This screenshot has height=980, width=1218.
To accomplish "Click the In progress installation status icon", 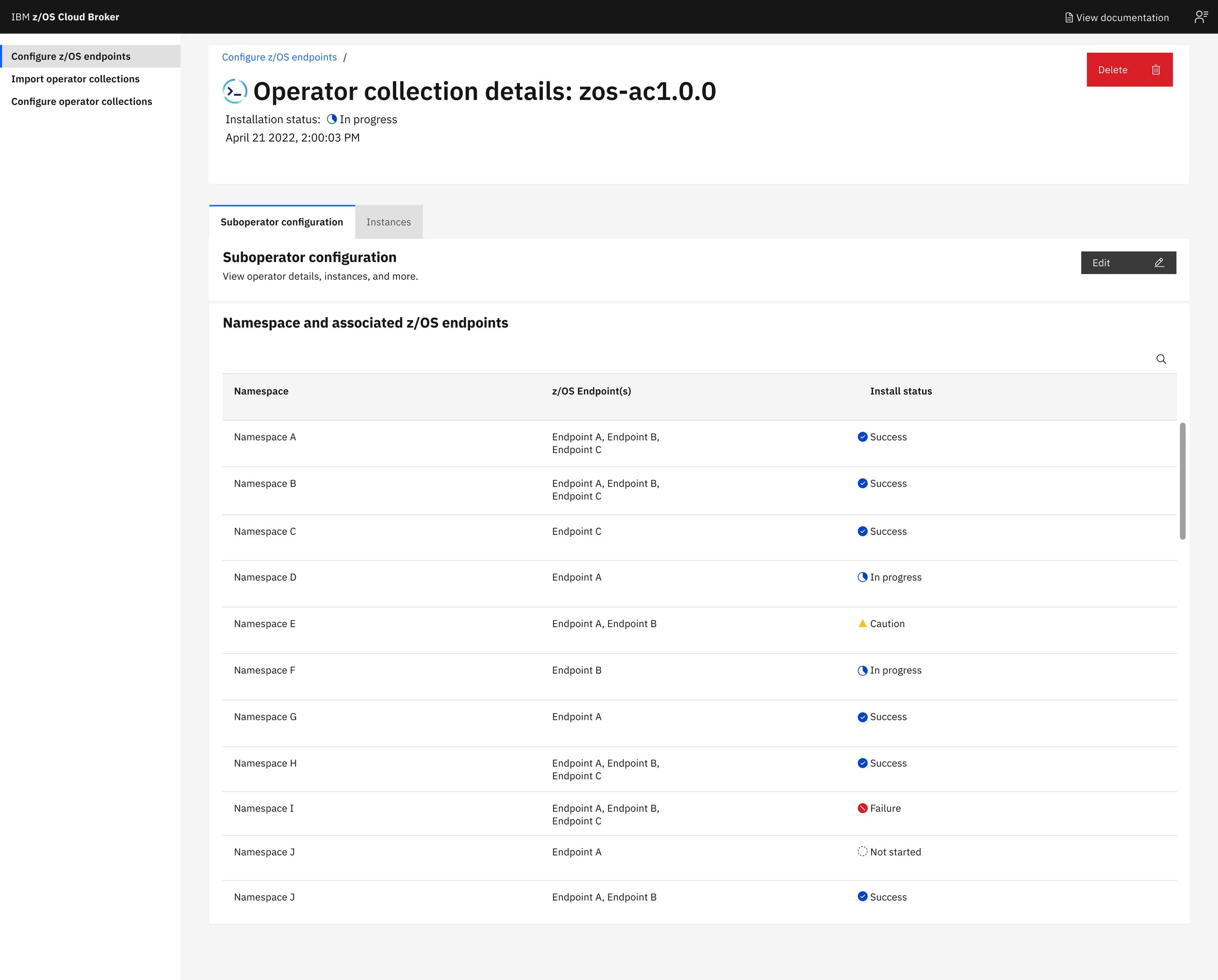I will tap(332, 119).
